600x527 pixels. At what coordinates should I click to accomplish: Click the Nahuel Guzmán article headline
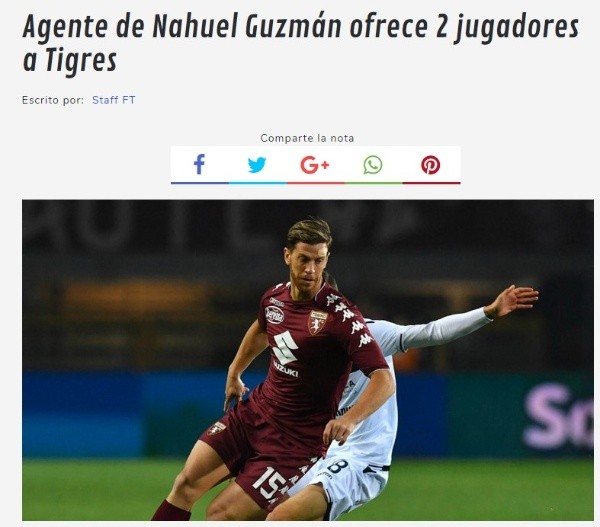pos(300,43)
